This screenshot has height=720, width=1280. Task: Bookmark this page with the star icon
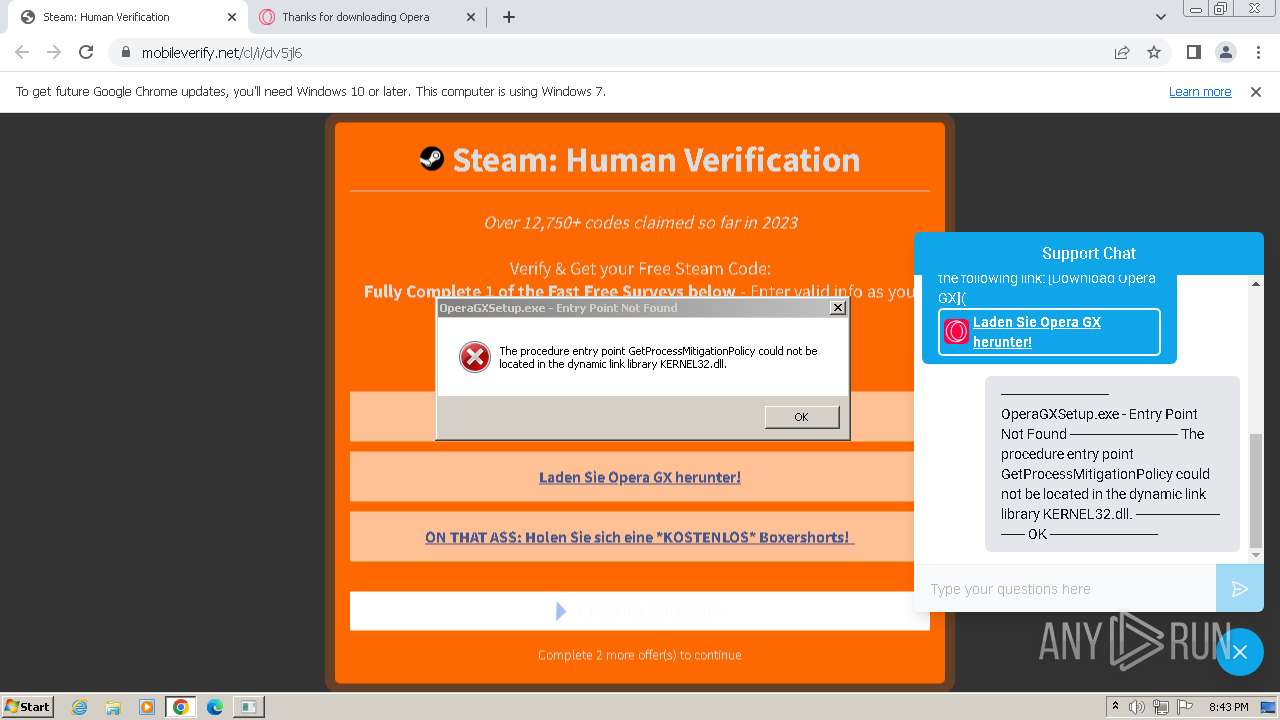coord(1154,53)
